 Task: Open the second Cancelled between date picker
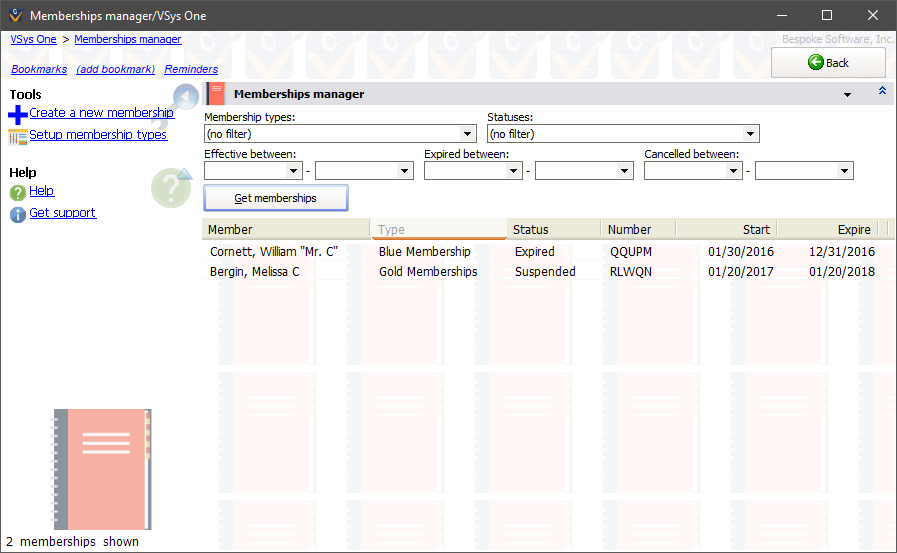844,171
